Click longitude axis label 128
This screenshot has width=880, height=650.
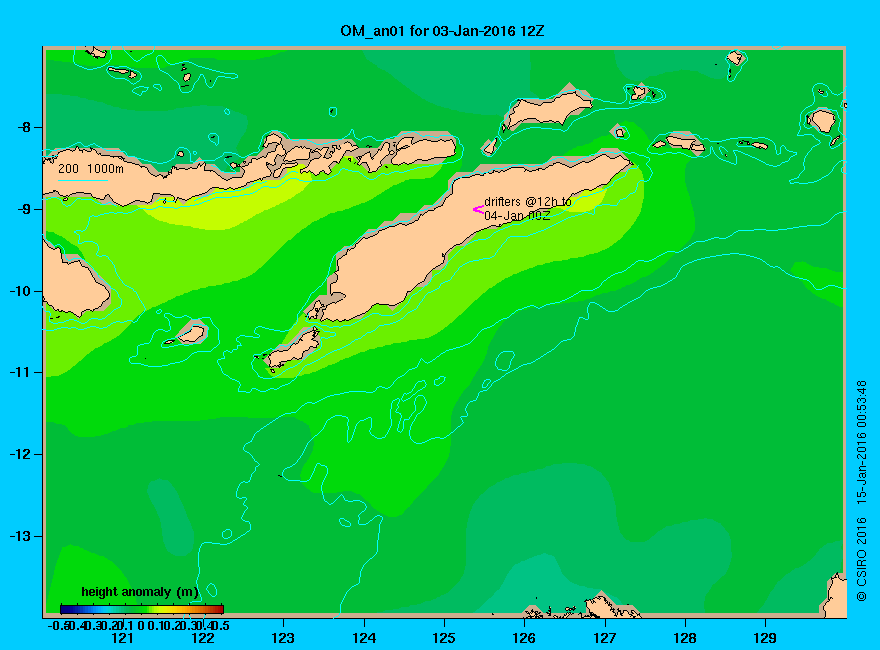[x=685, y=638]
